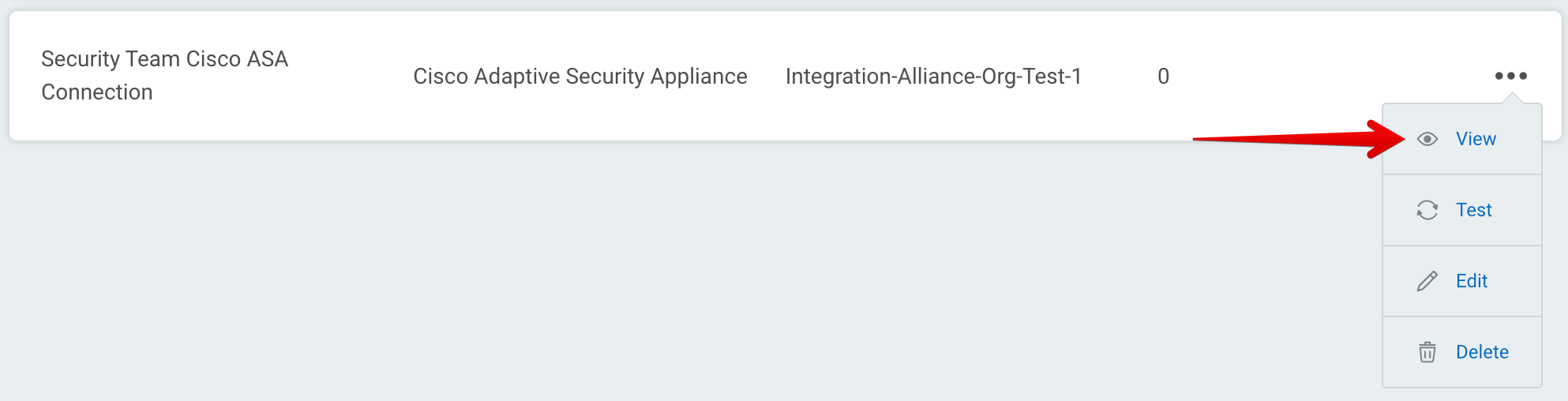Click the circular arrows Test icon
Viewport: 1568px width, 401px height.
(1427, 210)
